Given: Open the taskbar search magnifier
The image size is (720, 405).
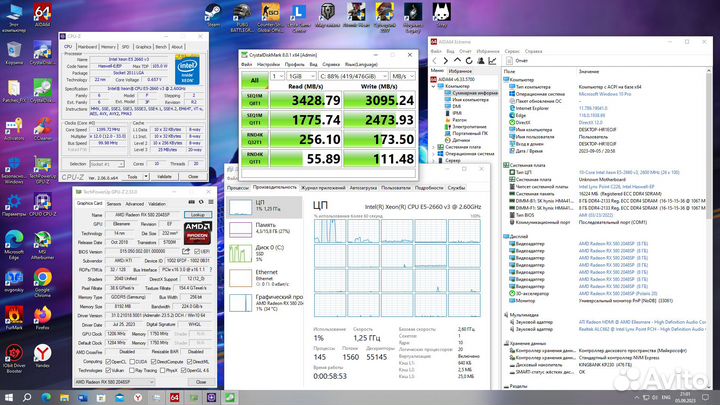Looking at the screenshot, I should point(27,397).
